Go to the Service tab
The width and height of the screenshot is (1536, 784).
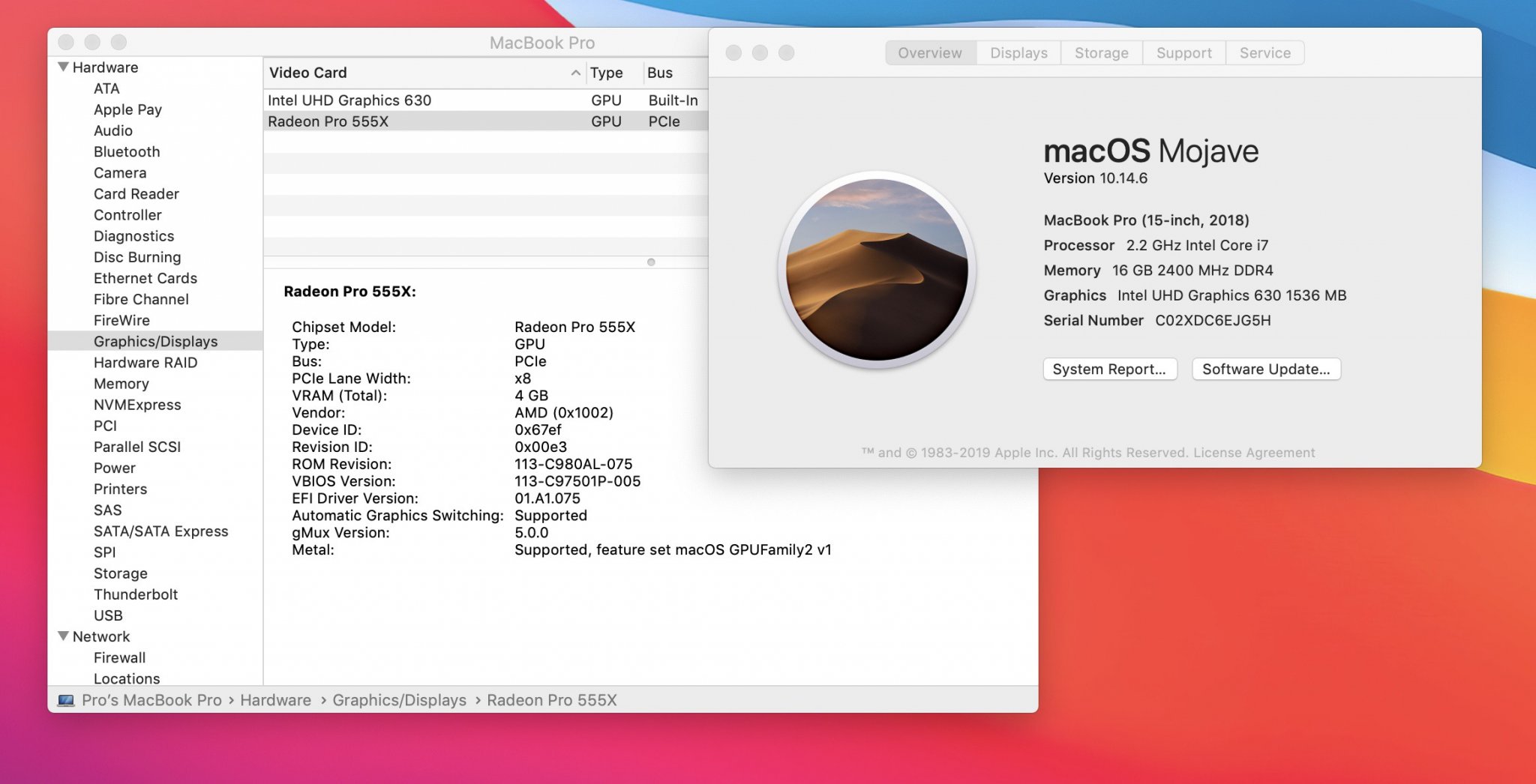click(x=1264, y=53)
